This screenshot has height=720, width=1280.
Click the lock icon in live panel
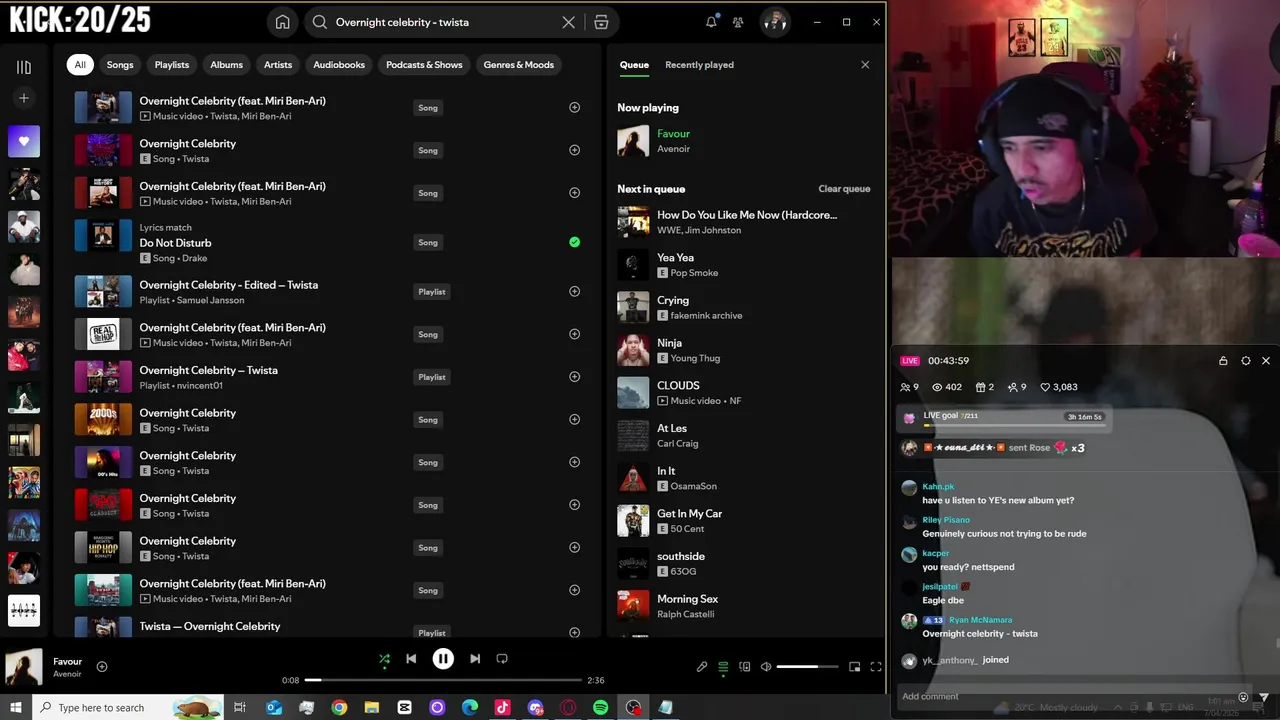1223,361
